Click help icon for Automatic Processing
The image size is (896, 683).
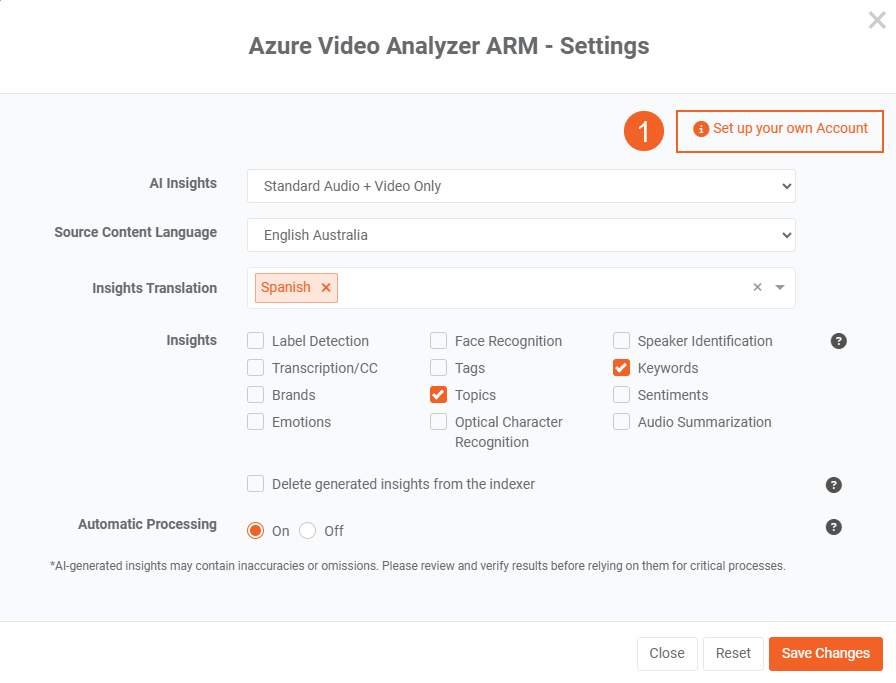(834, 527)
